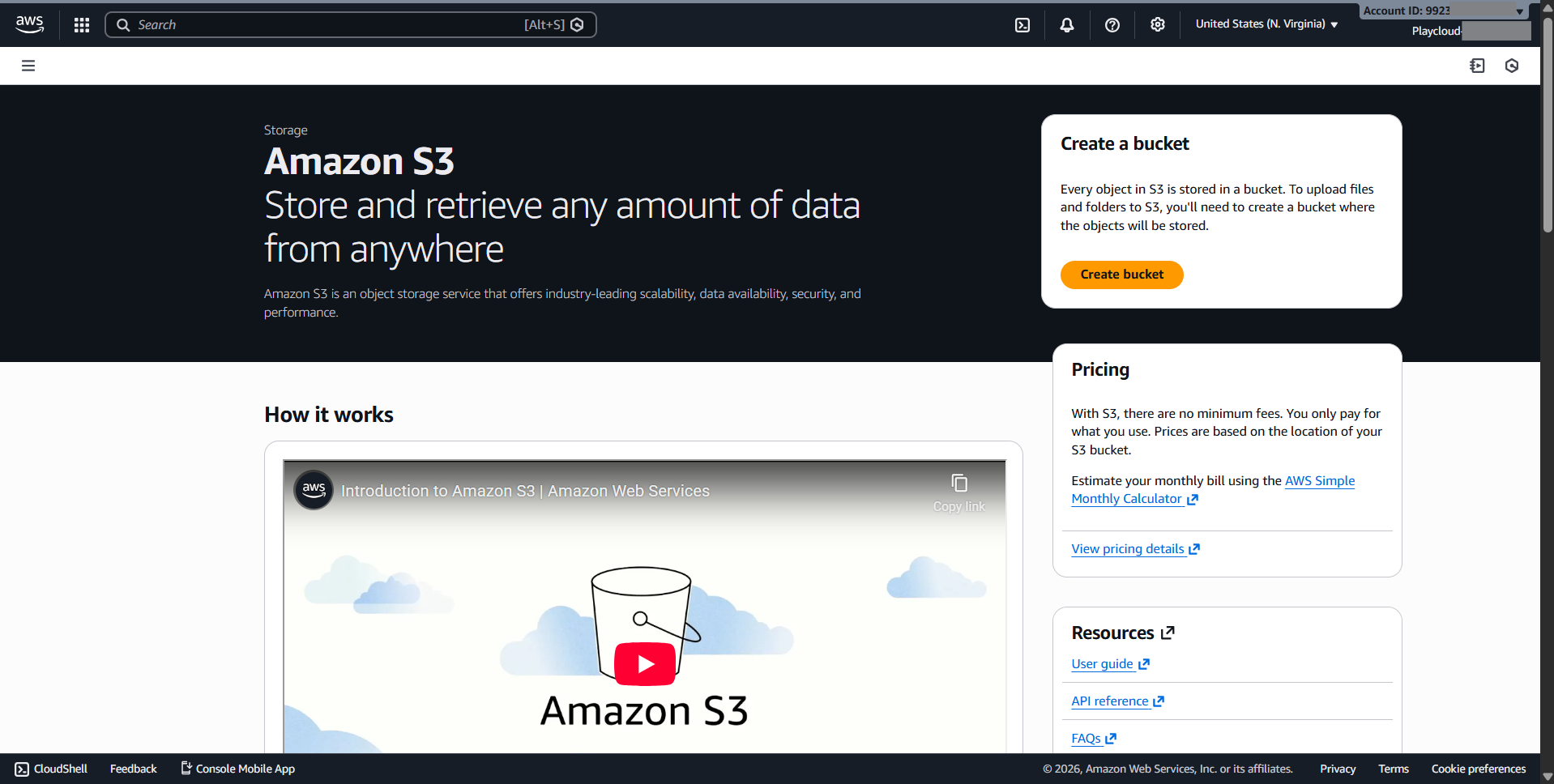Expand the United States (N. Virginia) region dropdown

(x=1266, y=24)
